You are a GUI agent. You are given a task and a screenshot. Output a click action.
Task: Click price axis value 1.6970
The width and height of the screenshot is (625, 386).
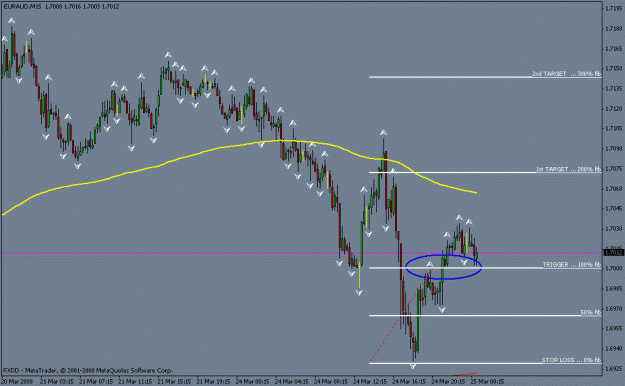[x=614, y=309]
